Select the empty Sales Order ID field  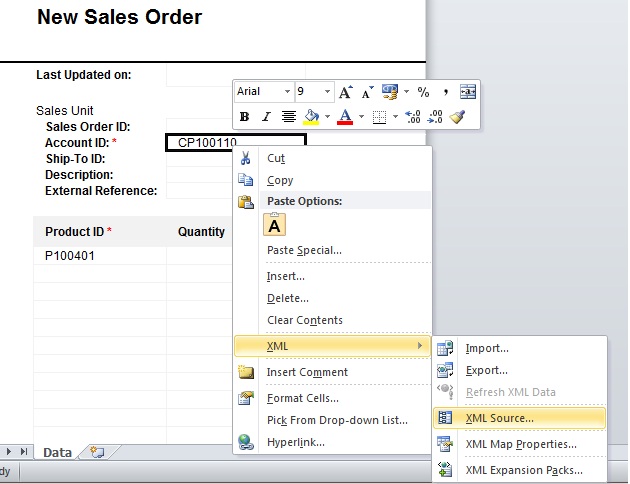199,126
